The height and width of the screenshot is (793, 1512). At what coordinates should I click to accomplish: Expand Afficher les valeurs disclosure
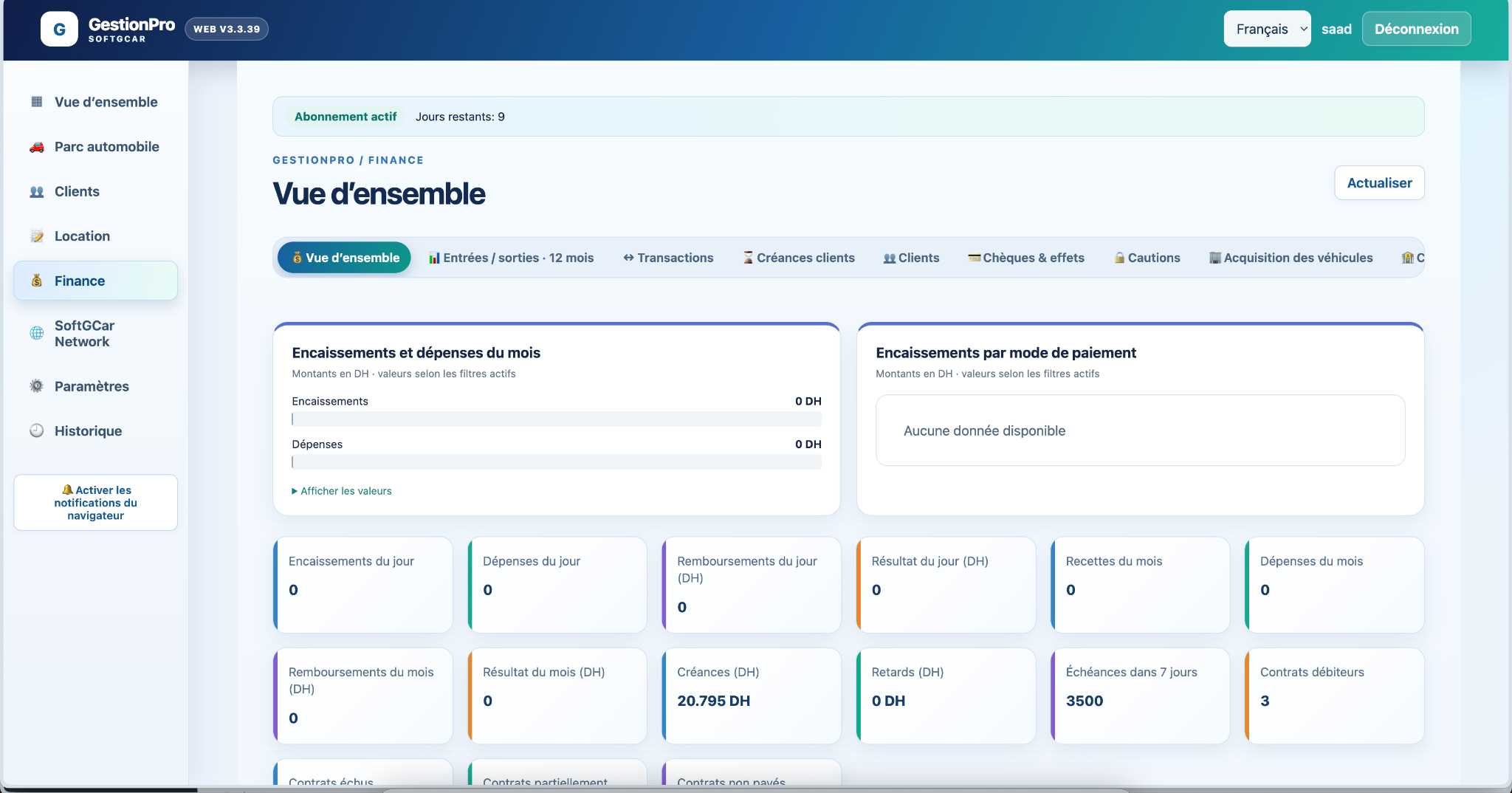click(342, 491)
